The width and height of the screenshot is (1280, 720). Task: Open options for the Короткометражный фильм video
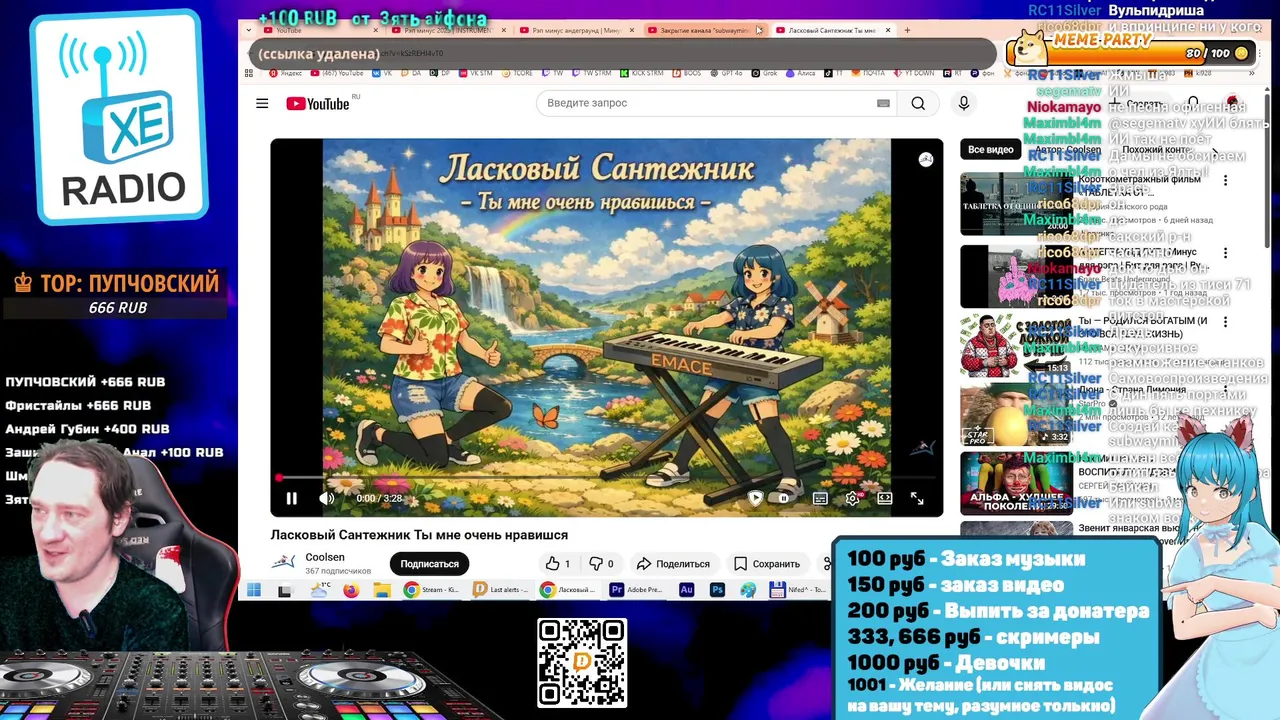coord(1225,180)
